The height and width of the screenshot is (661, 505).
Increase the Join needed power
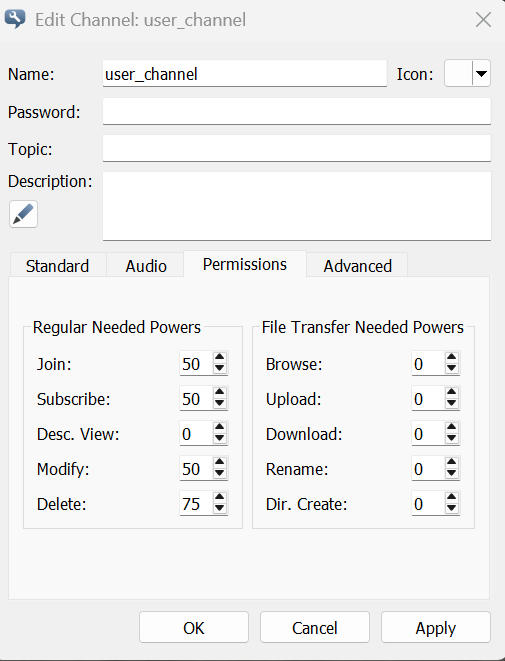[x=219, y=357]
